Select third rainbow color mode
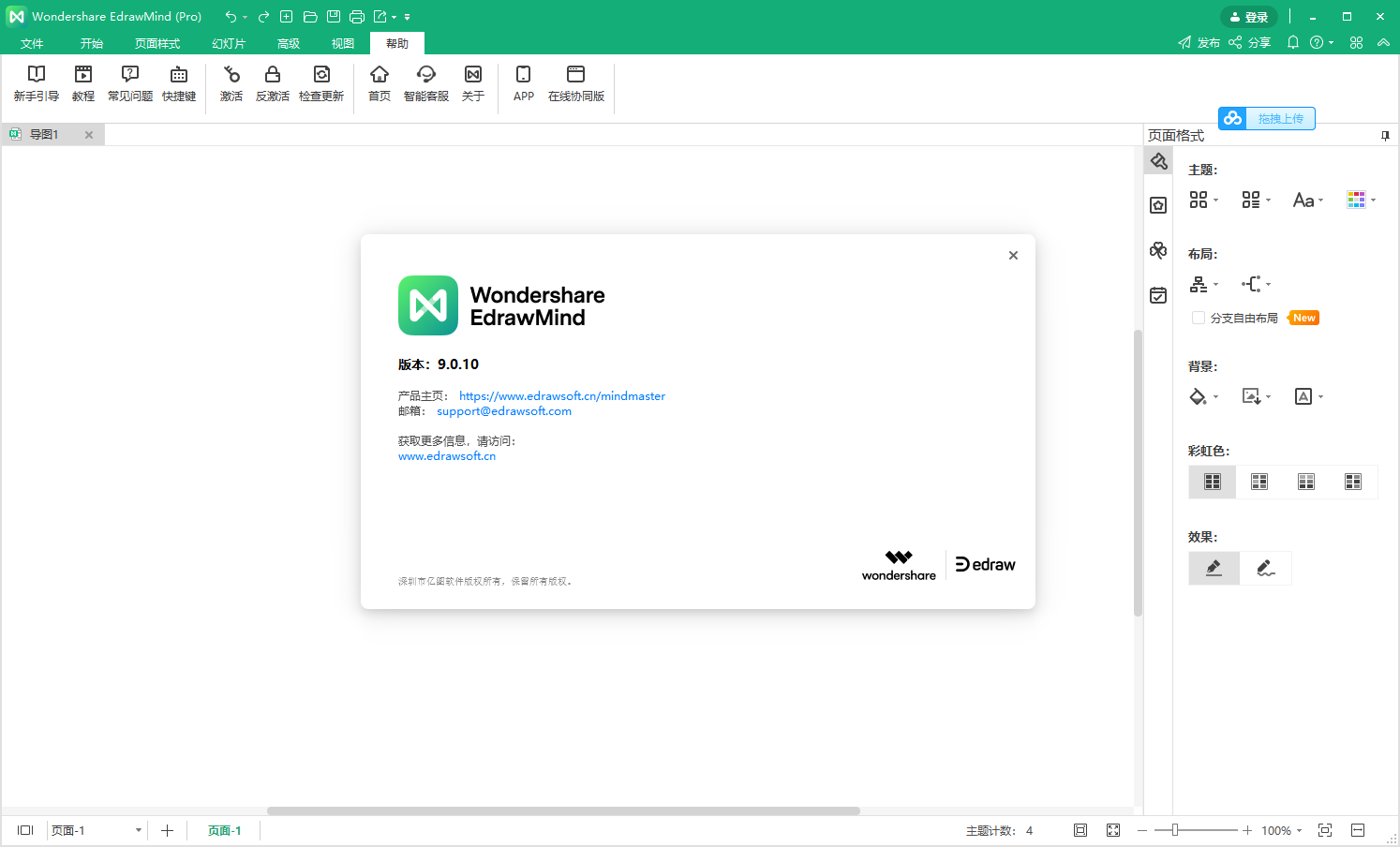The width and height of the screenshot is (1400, 847). [x=1306, y=482]
